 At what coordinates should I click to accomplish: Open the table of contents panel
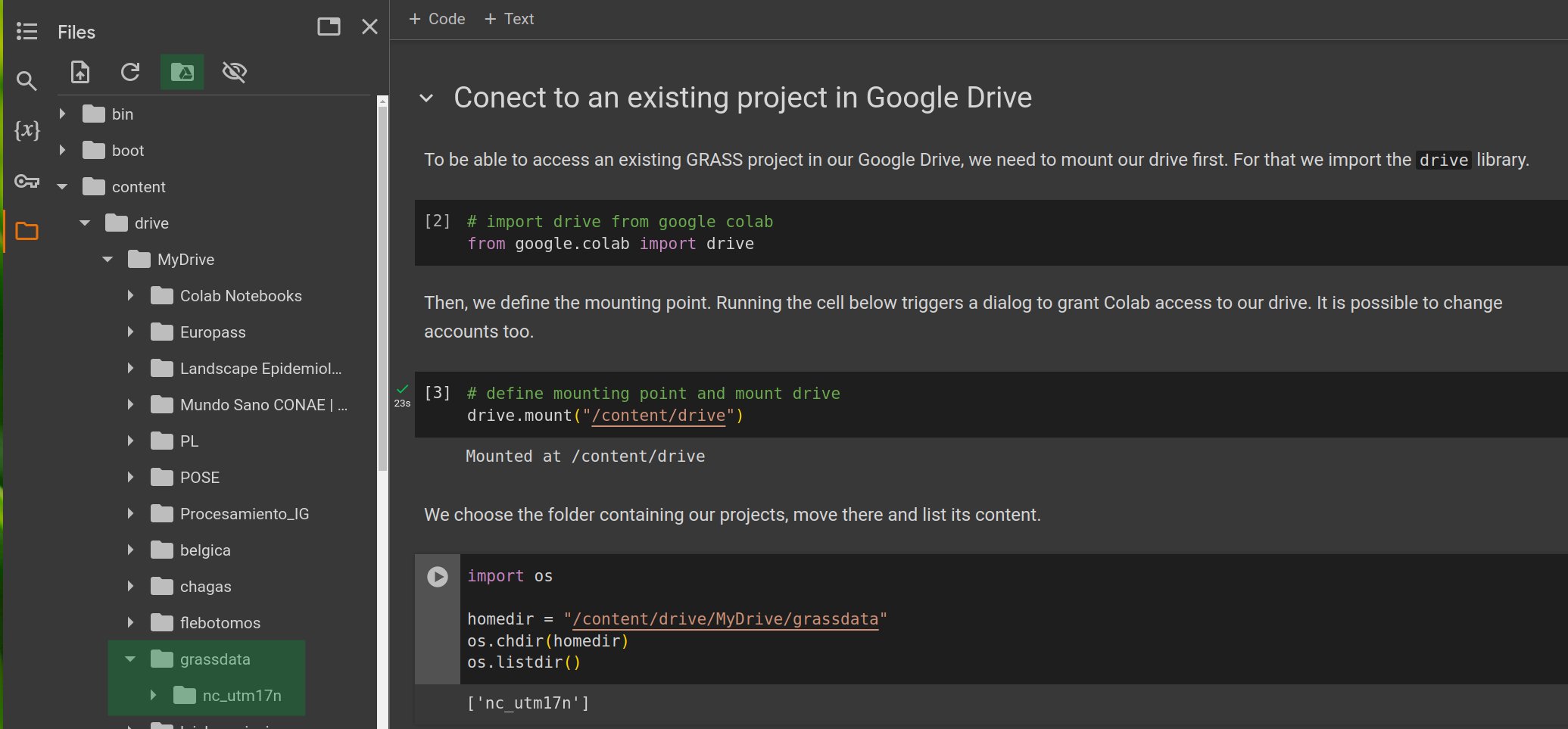[x=26, y=31]
